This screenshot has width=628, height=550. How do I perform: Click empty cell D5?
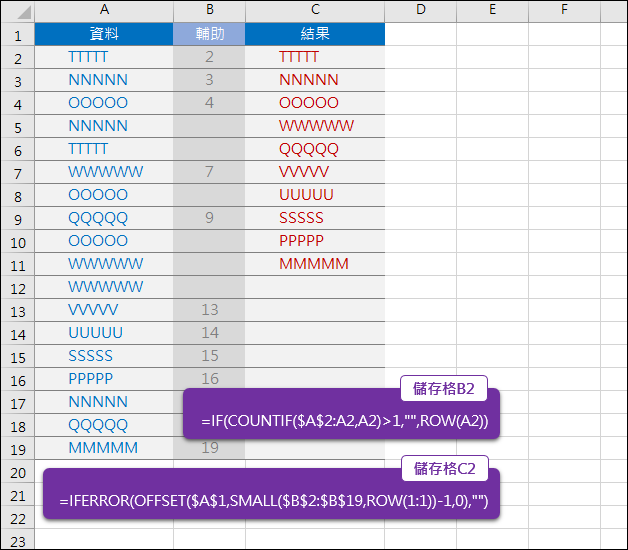pos(421,126)
